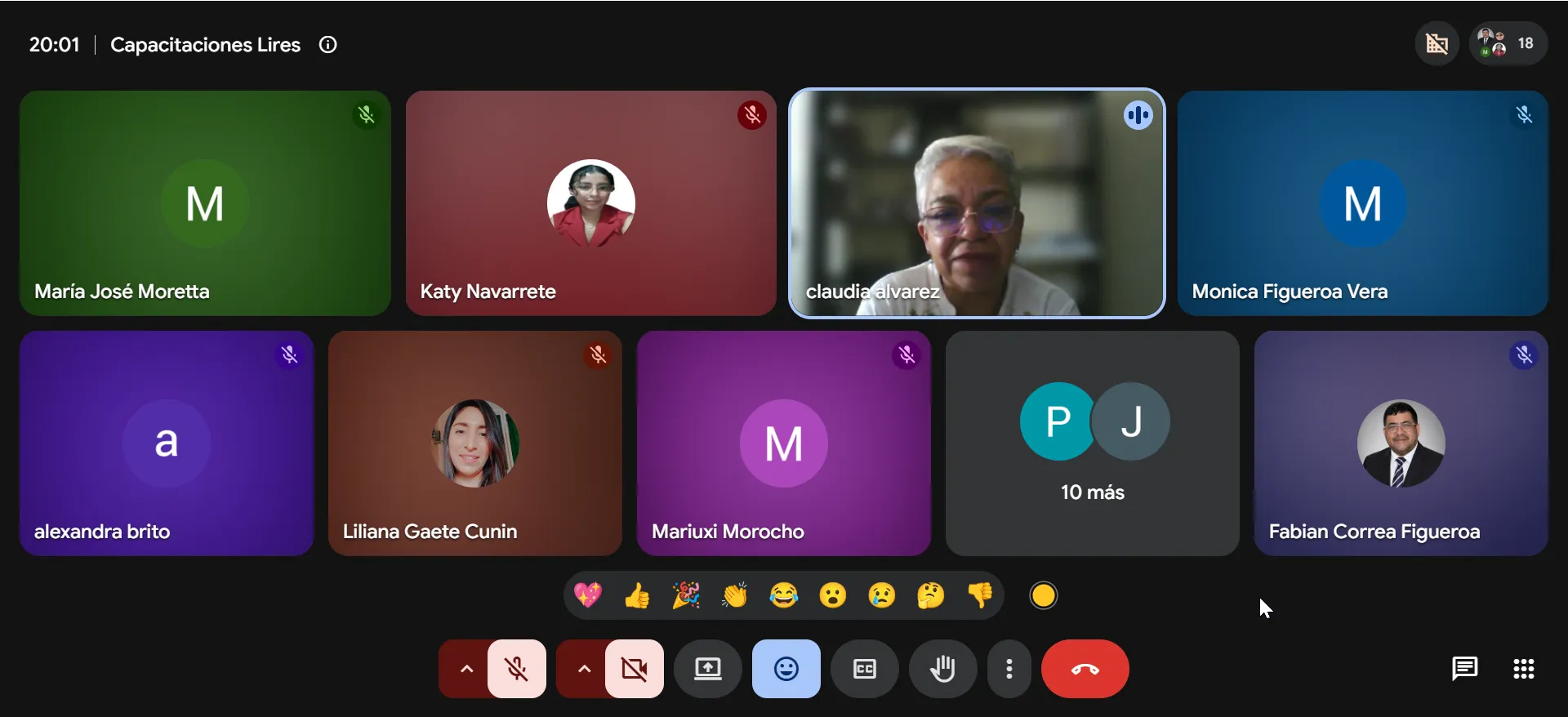Click the present screen button
Viewport: 1568px width, 717px height.
pos(708,669)
